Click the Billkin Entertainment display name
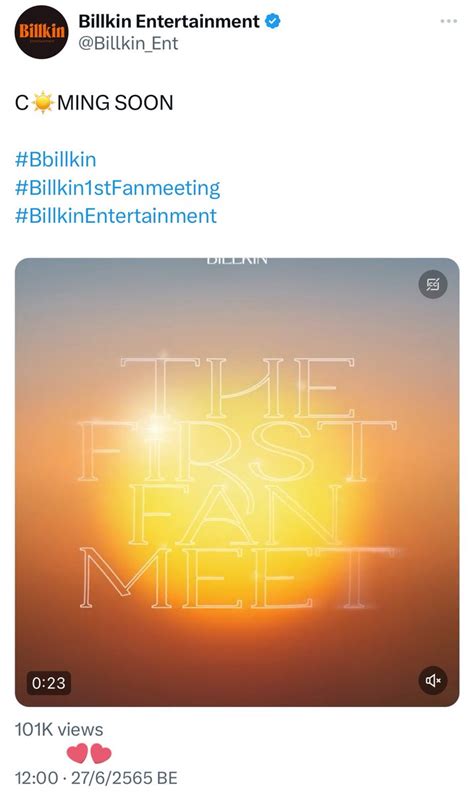This screenshot has width=474, height=796. click(x=169, y=21)
